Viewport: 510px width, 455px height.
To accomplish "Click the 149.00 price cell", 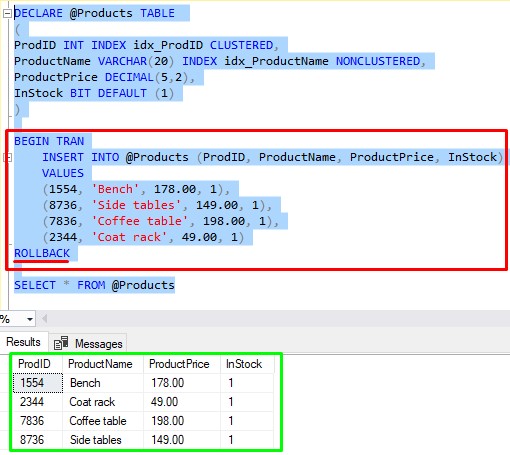I will point(182,440).
